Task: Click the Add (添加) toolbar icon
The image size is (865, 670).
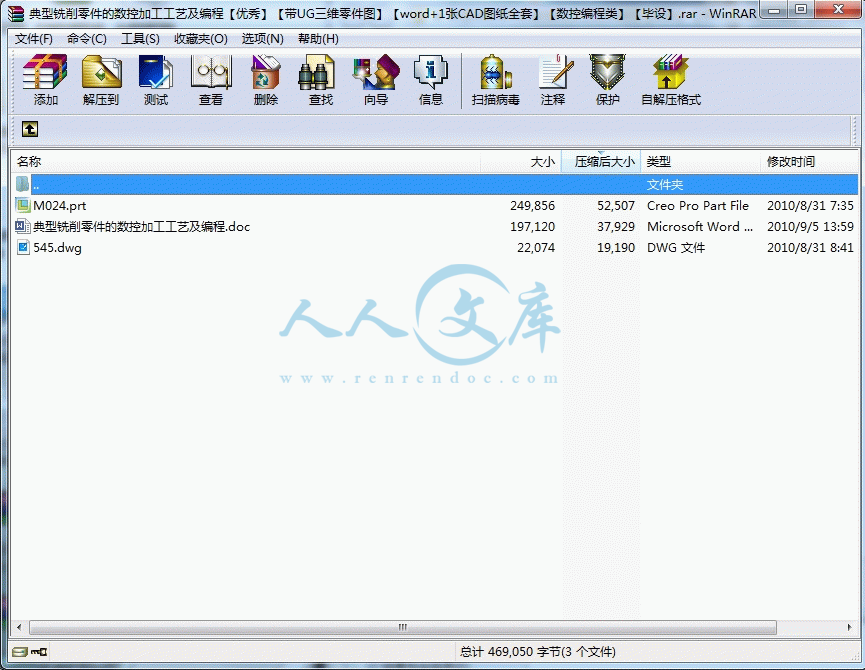Action: pyautogui.click(x=45, y=72)
